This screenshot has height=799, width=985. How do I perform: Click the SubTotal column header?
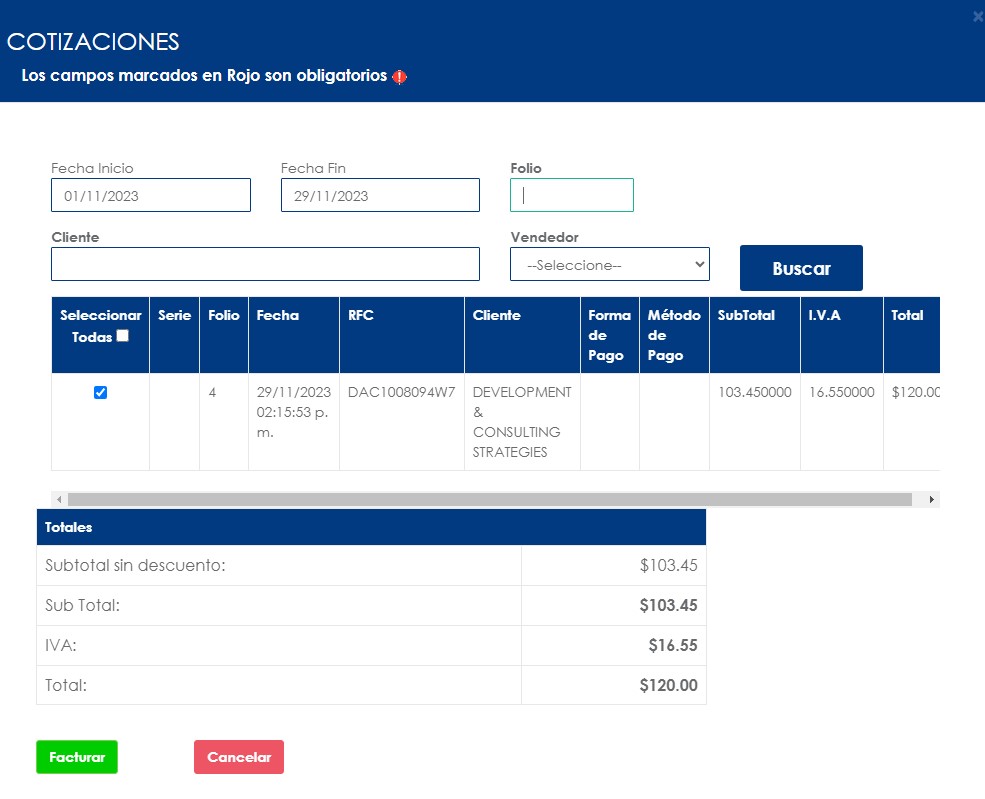pyautogui.click(x=746, y=315)
